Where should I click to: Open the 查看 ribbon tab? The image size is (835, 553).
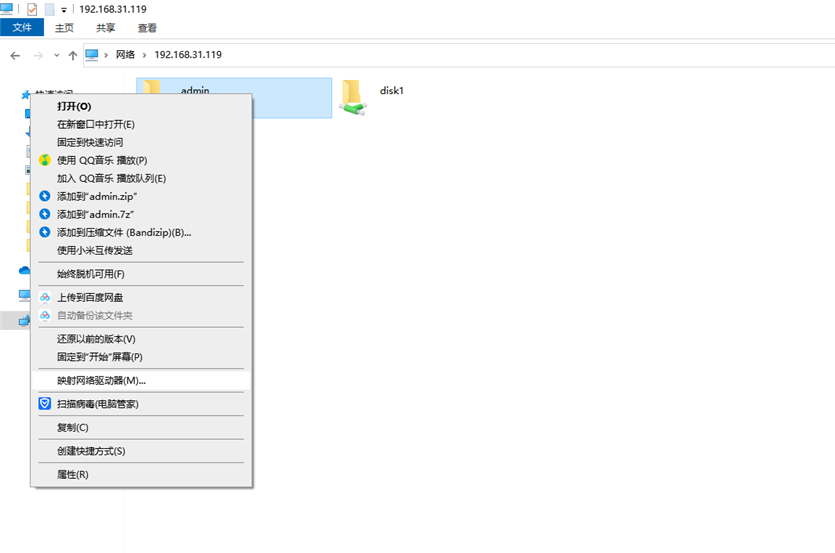click(x=147, y=28)
